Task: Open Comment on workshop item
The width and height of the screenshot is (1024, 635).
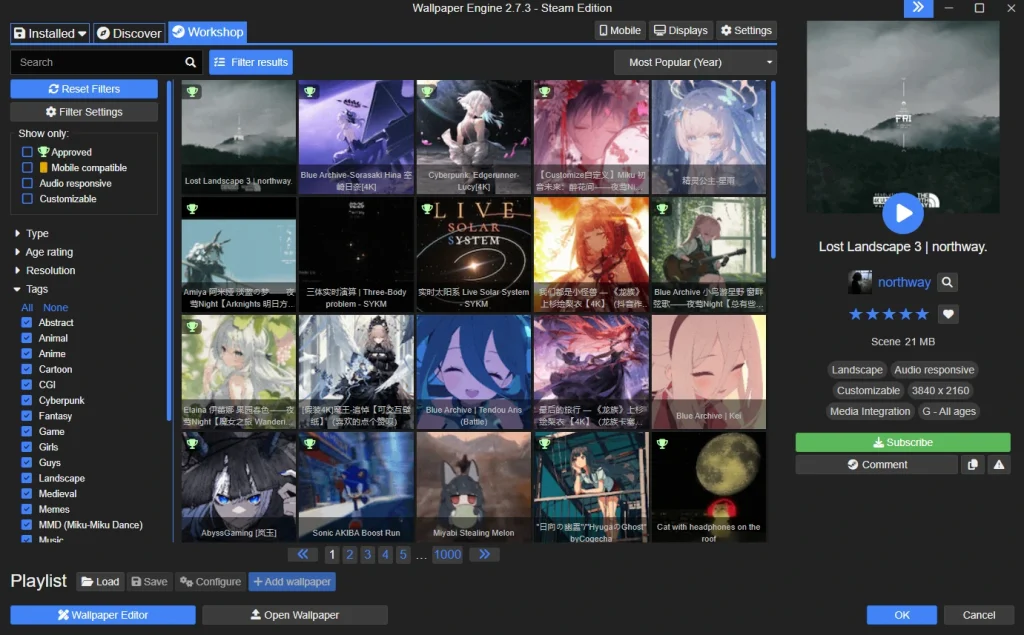Action: tap(876, 464)
